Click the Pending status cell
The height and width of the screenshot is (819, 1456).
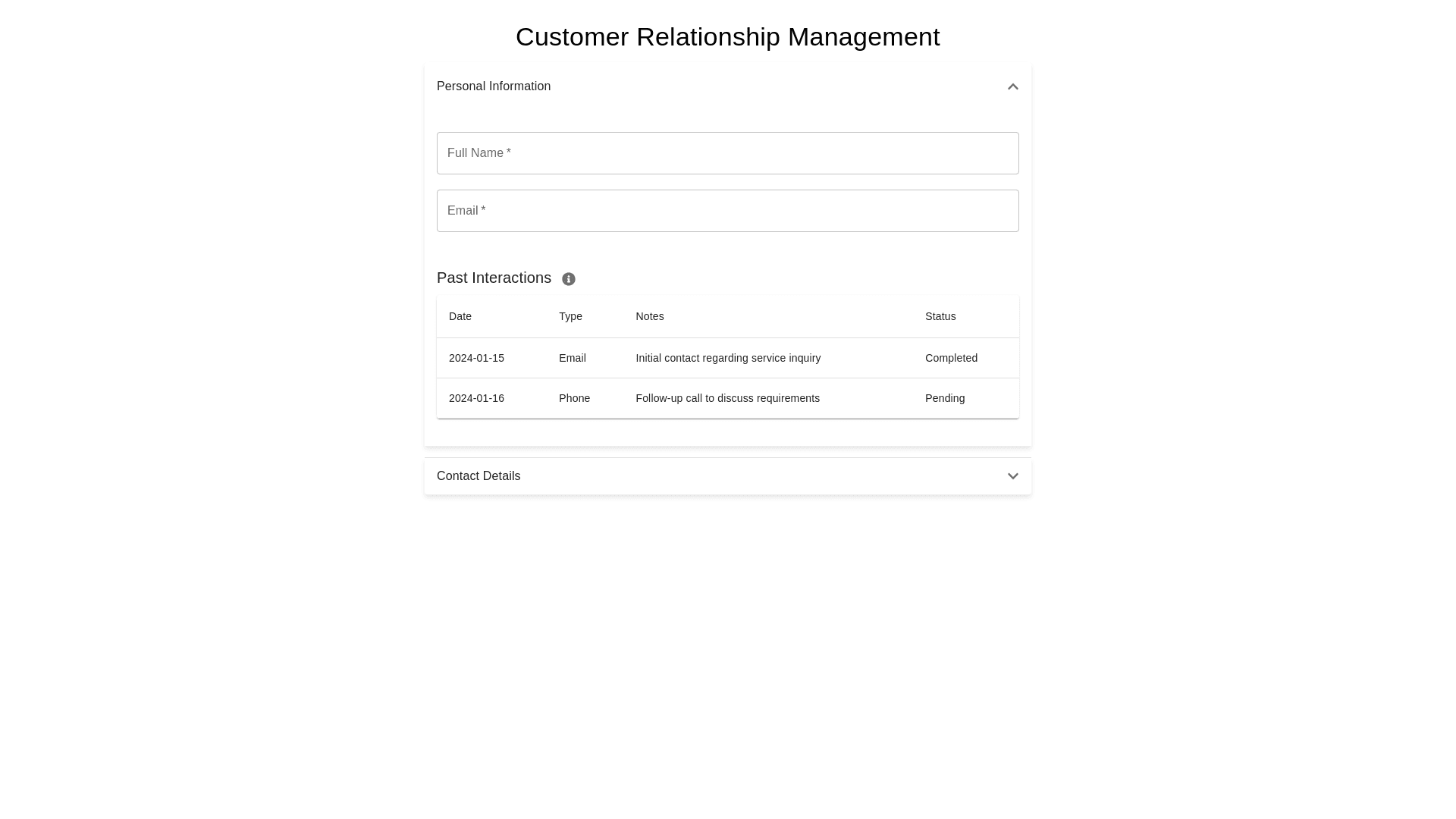click(x=945, y=398)
